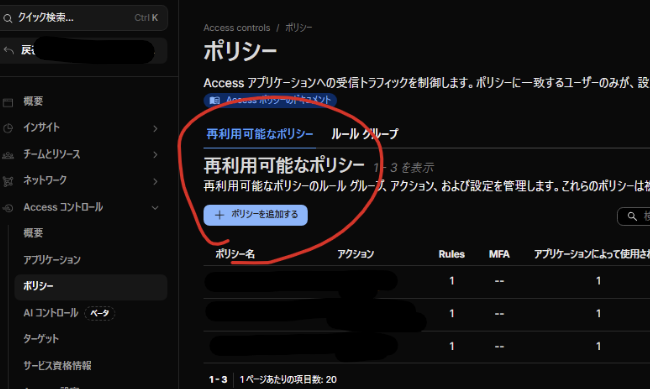The image size is (650, 389).
Task: Open サービス資格情報 in the sidebar
Action: (x=57, y=365)
